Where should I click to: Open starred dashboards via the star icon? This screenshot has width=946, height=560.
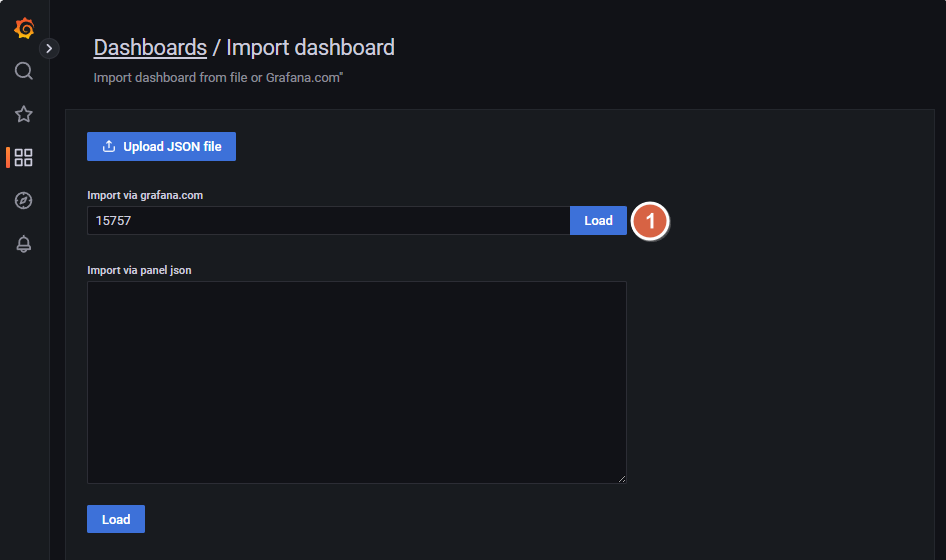point(24,114)
